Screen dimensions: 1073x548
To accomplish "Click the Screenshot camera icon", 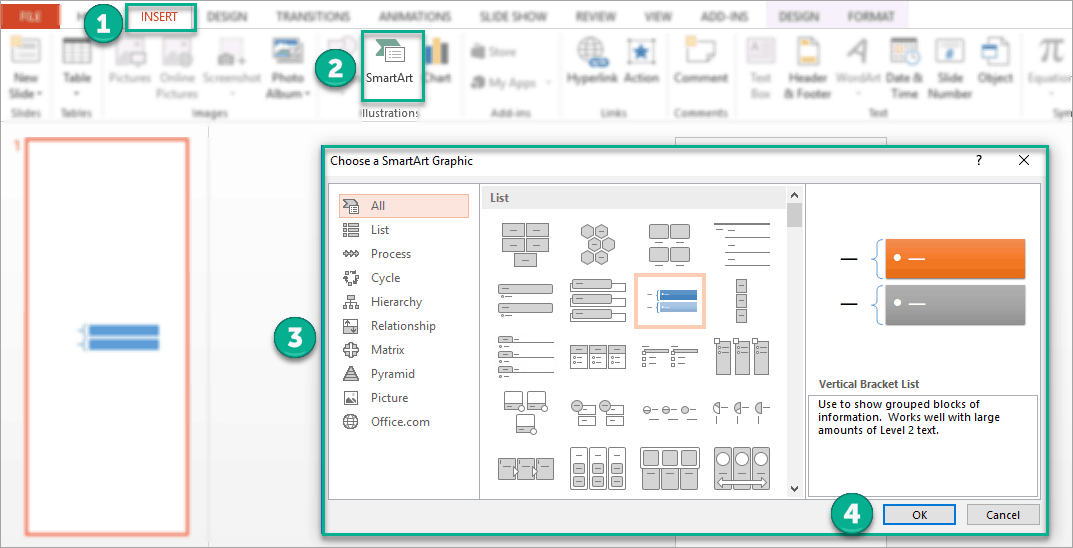I will (x=231, y=52).
